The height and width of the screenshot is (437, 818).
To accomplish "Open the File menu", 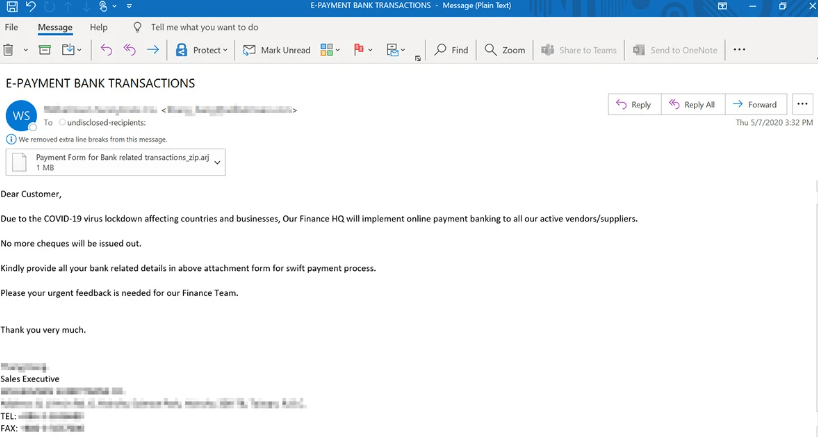I will coord(11,27).
